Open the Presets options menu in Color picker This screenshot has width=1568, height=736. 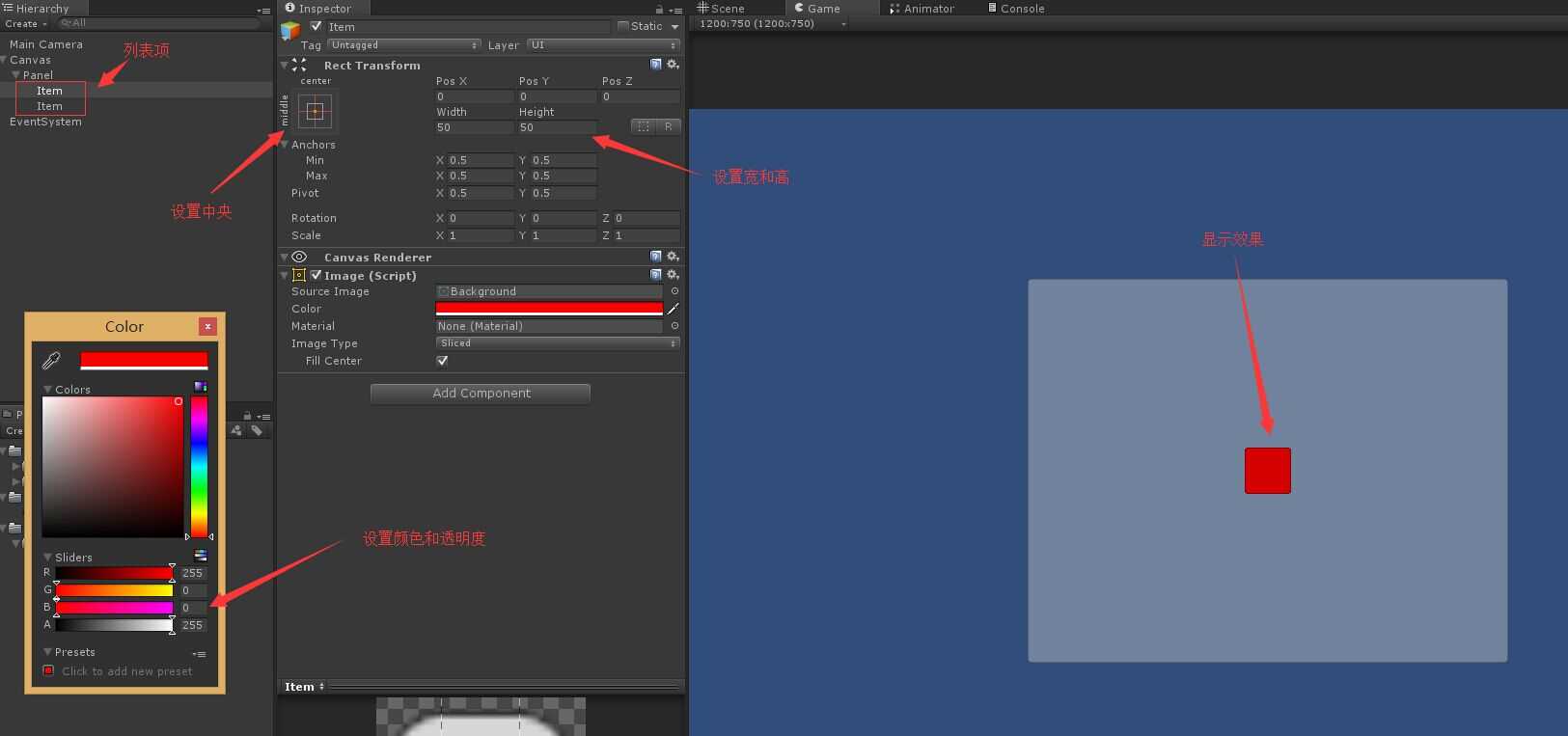[x=200, y=653]
